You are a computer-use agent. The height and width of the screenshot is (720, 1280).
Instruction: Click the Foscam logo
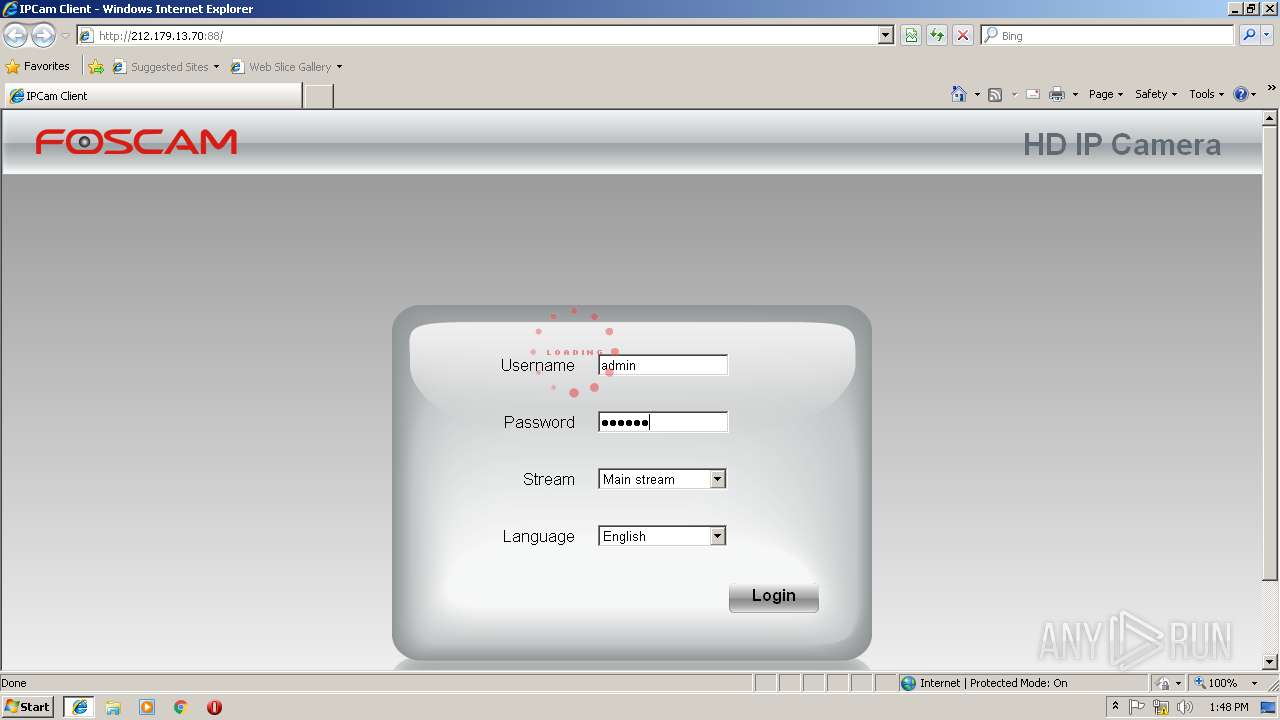(x=136, y=142)
